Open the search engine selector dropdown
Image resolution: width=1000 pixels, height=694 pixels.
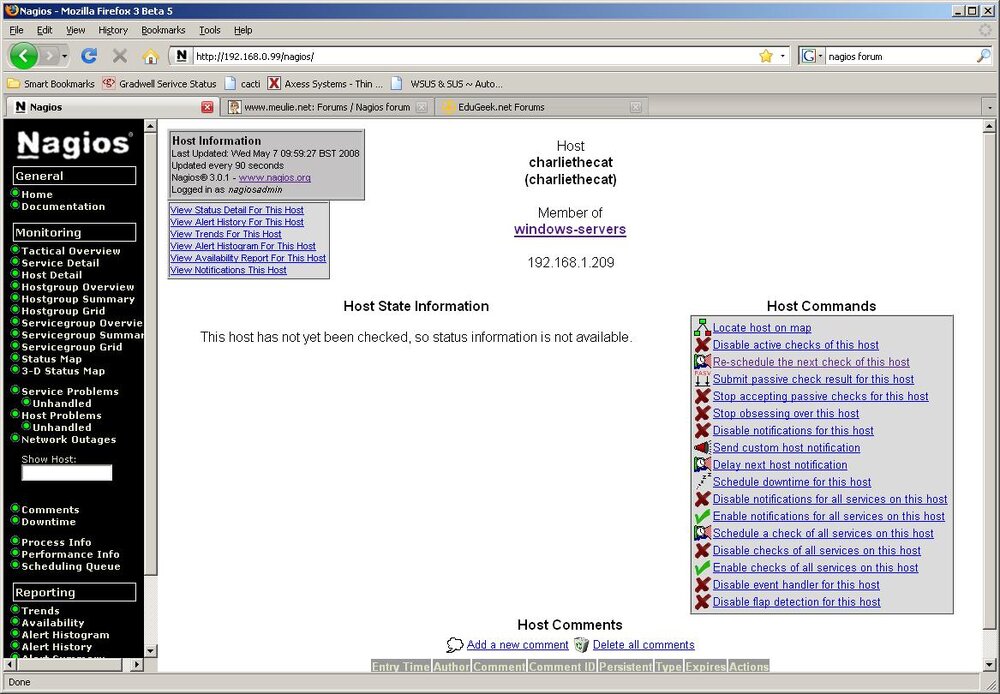click(812, 56)
